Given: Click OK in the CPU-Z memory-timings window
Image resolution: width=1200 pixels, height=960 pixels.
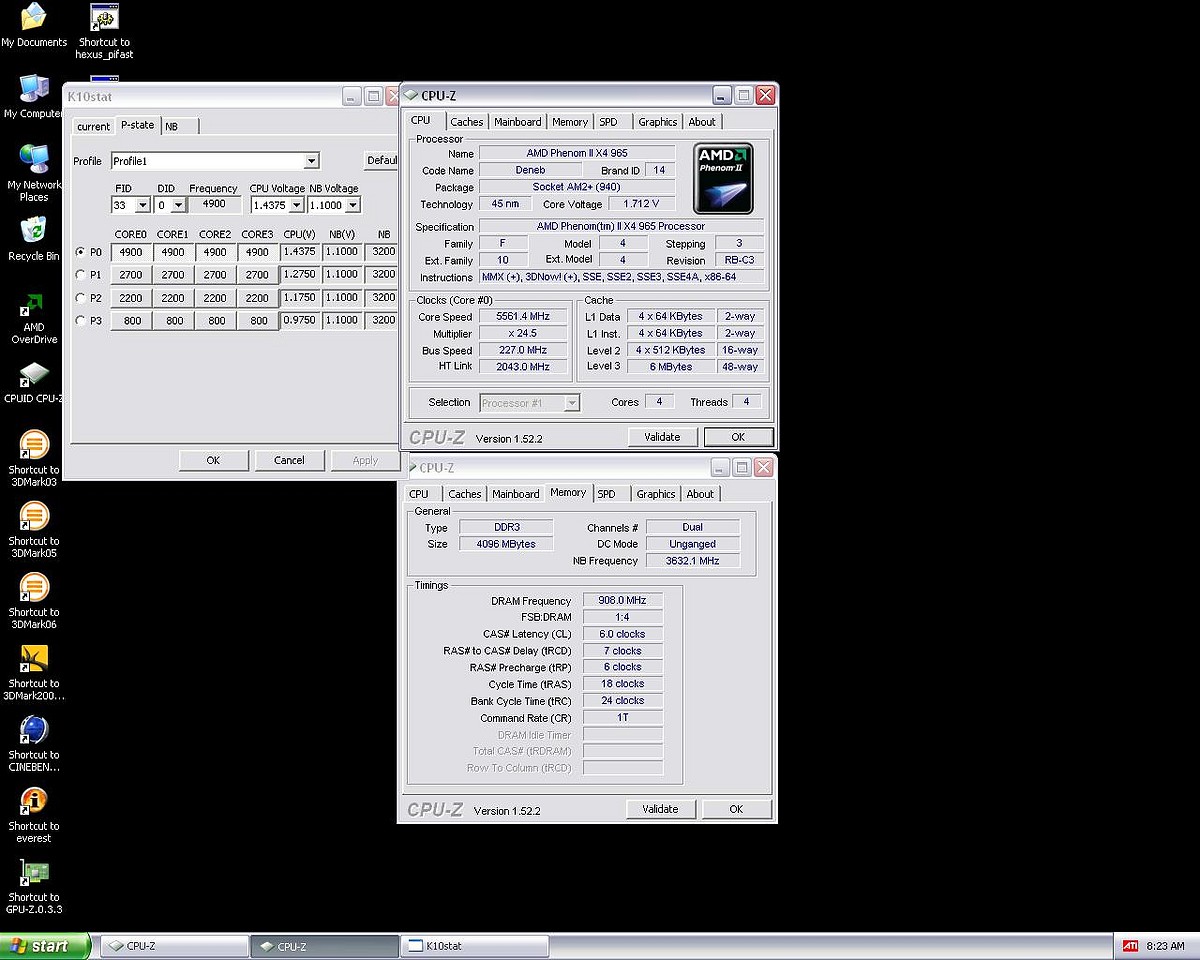Looking at the screenshot, I should (736, 809).
